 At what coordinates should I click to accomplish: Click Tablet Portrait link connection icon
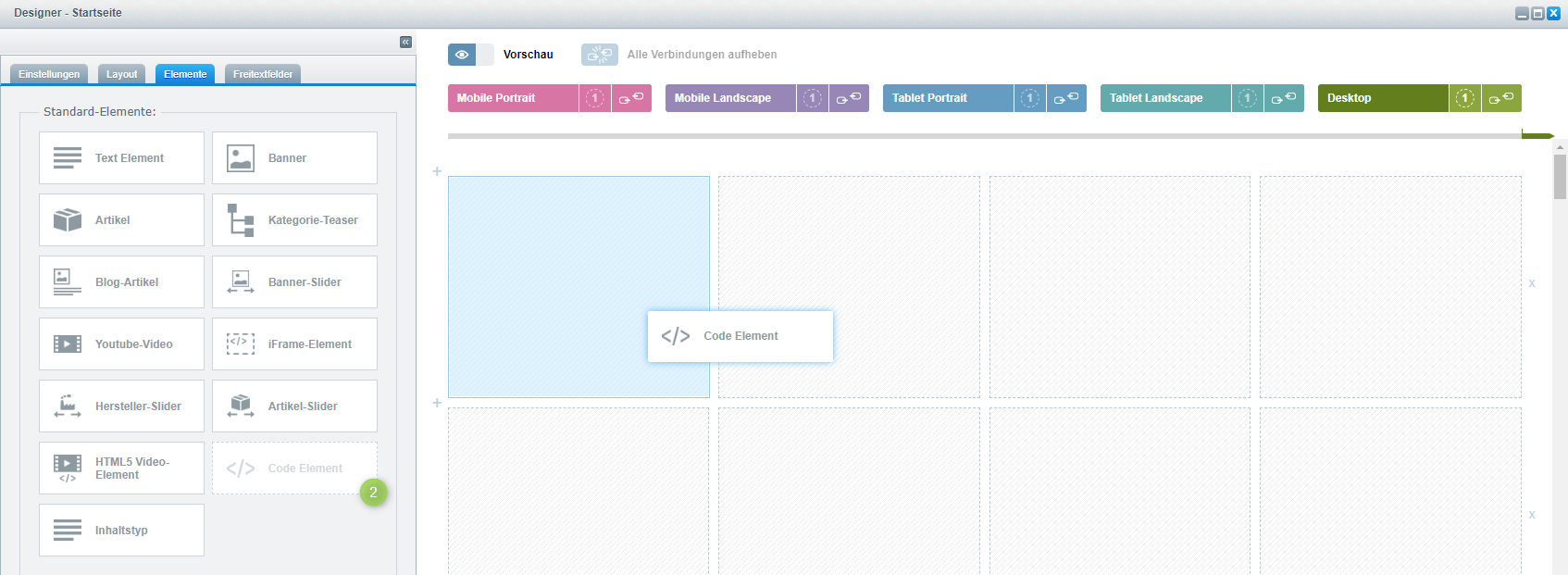(x=1066, y=98)
